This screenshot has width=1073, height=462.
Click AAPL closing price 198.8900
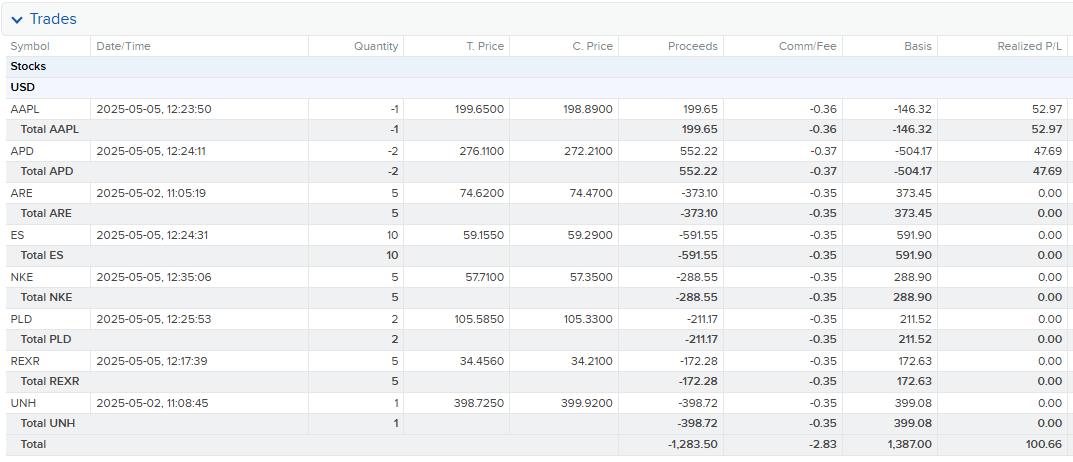(x=588, y=109)
